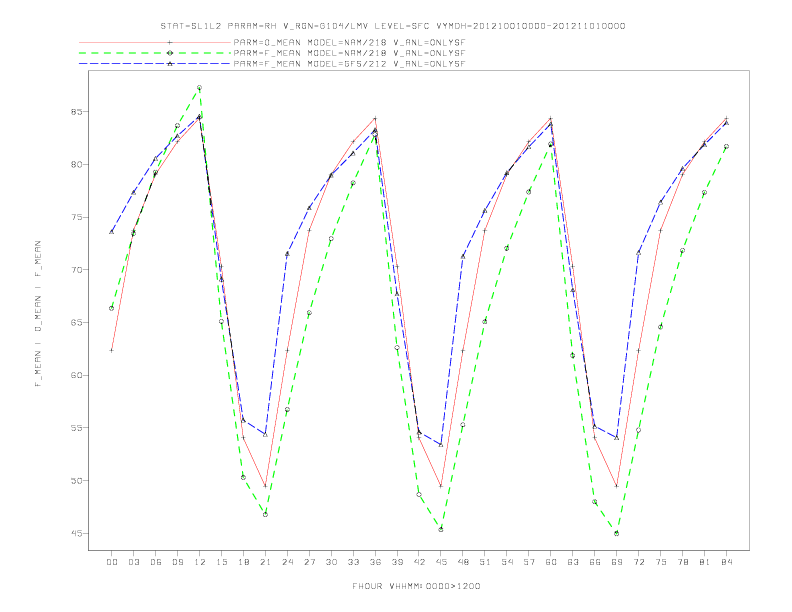Click x-axis hour label 03
The image size is (792, 612).
pyautogui.click(x=133, y=562)
